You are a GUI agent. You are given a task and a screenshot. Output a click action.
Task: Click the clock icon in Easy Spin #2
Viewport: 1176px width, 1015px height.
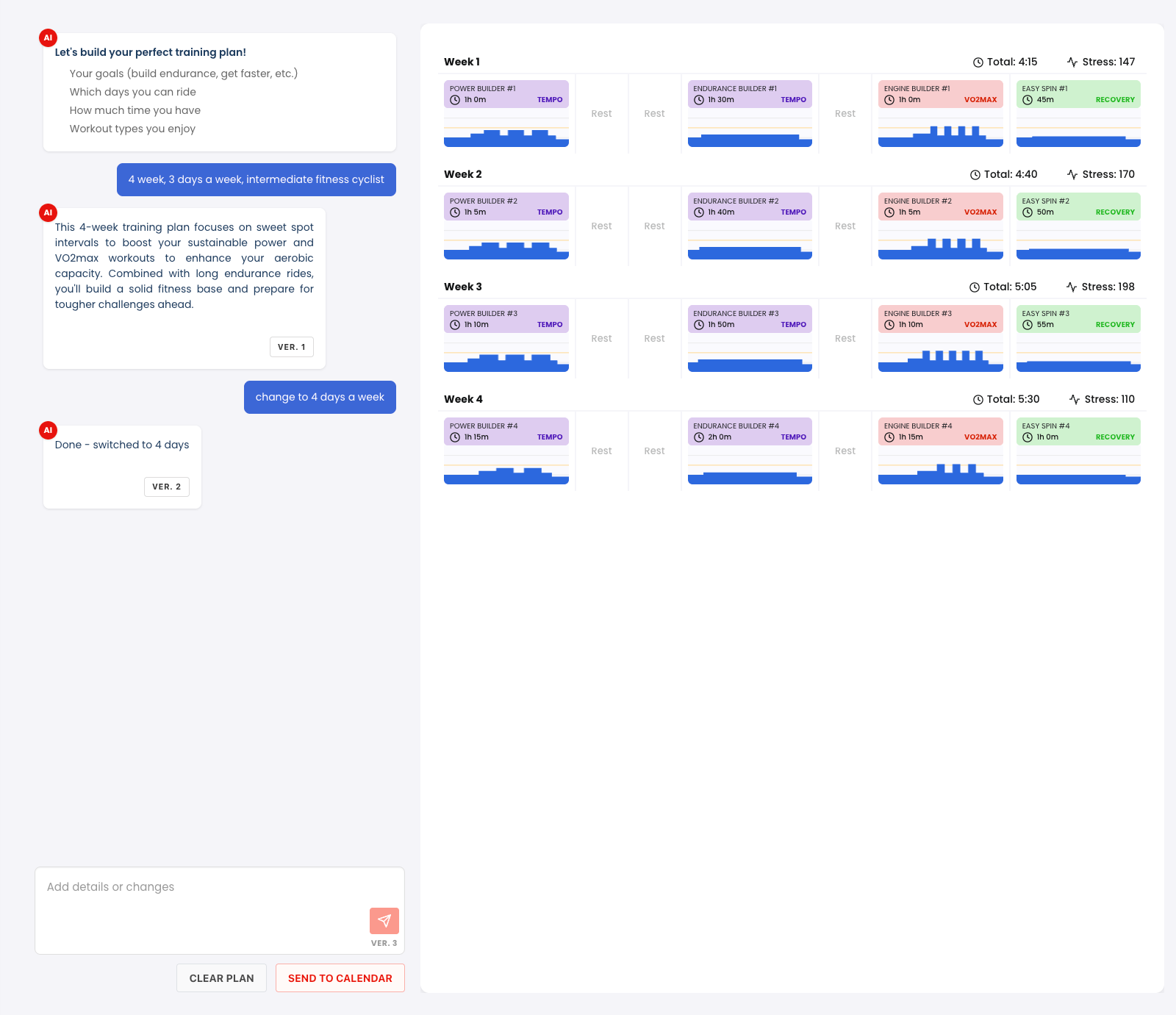tap(1028, 212)
